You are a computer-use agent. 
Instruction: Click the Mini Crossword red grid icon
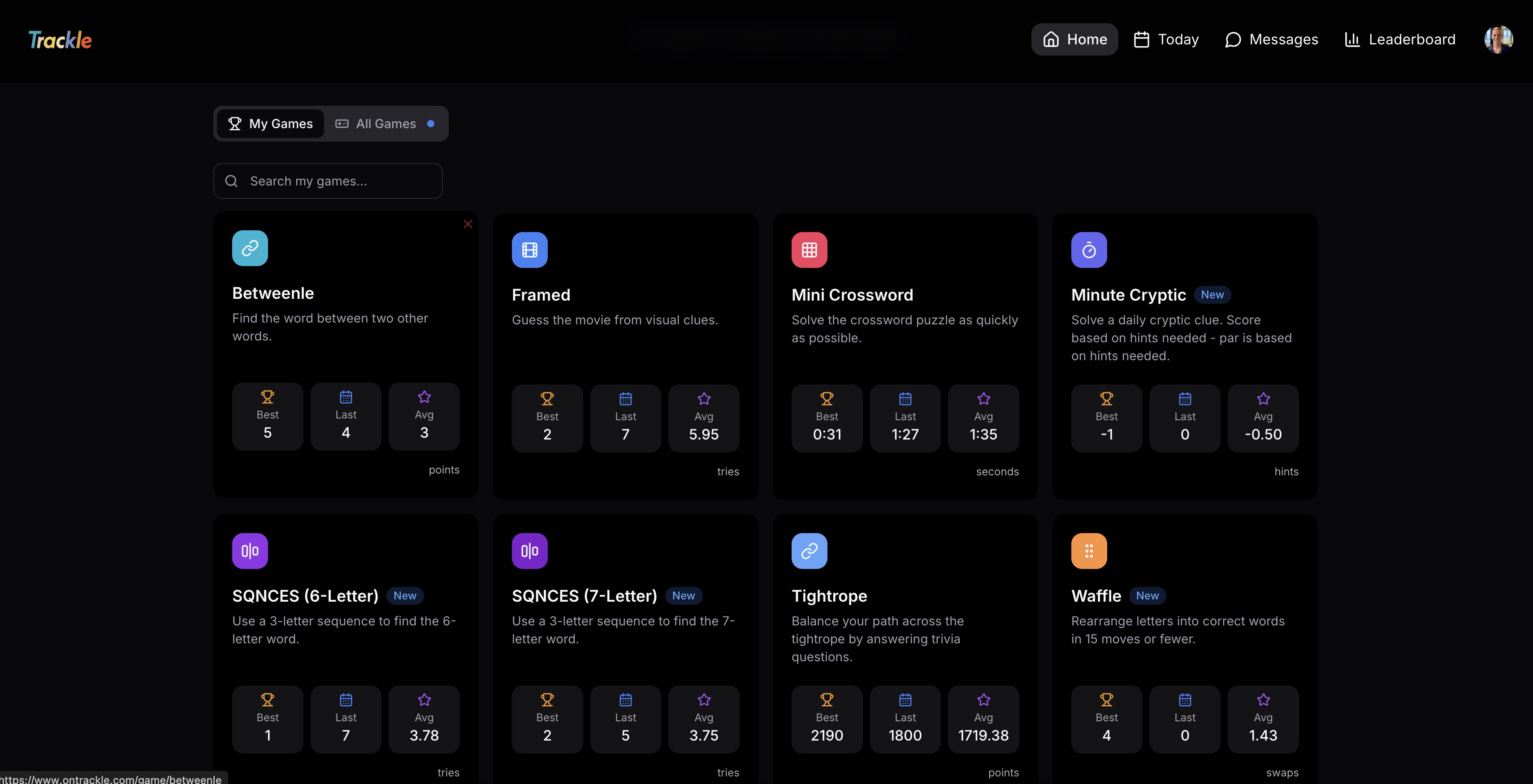809,250
